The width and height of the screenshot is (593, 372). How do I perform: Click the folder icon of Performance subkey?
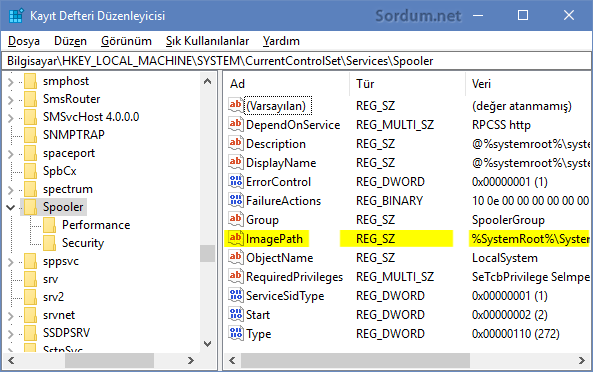pyautogui.click(x=50, y=225)
